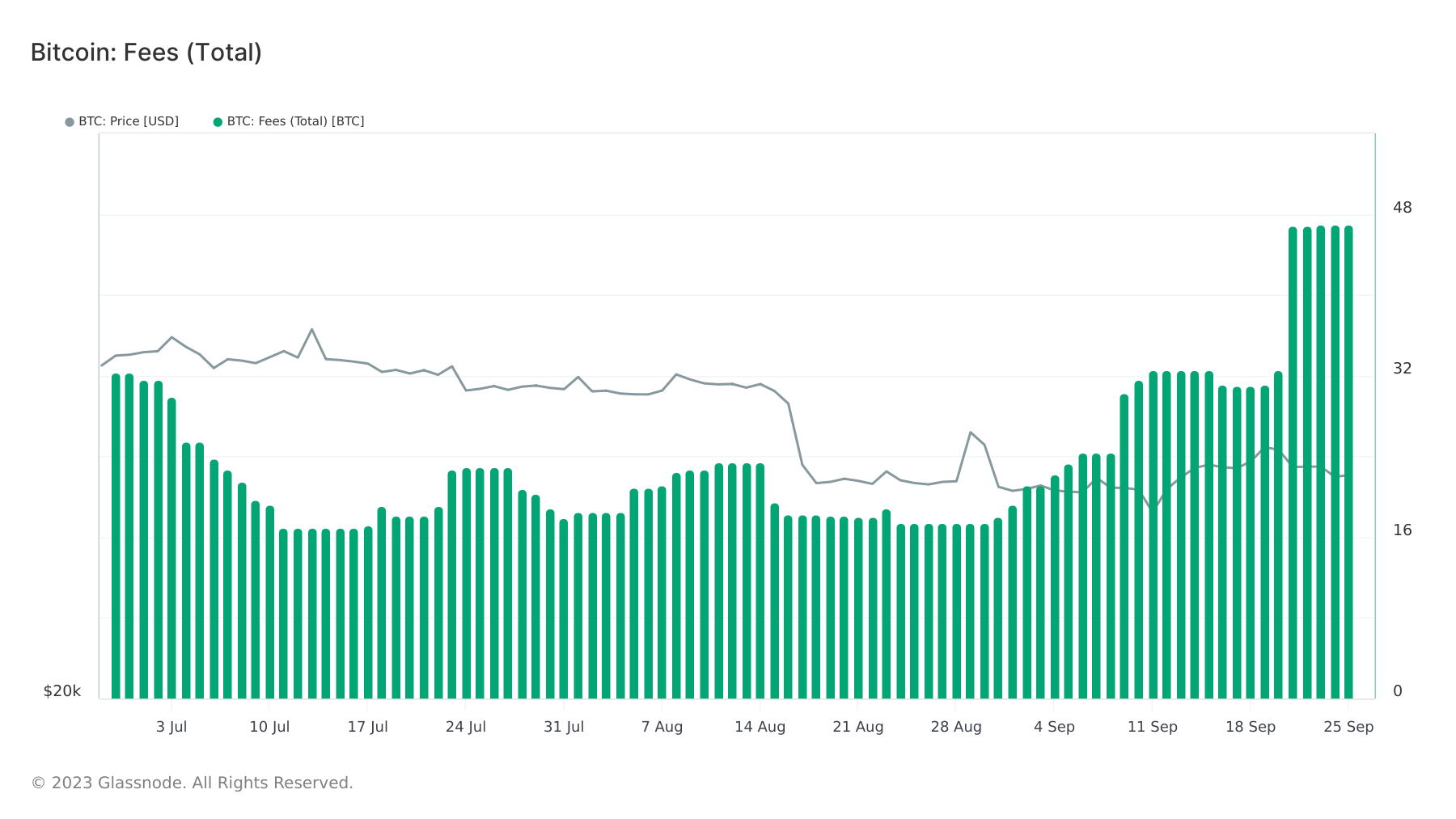Click the 48 right axis value
The image size is (1456, 819).
[x=1402, y=208]
